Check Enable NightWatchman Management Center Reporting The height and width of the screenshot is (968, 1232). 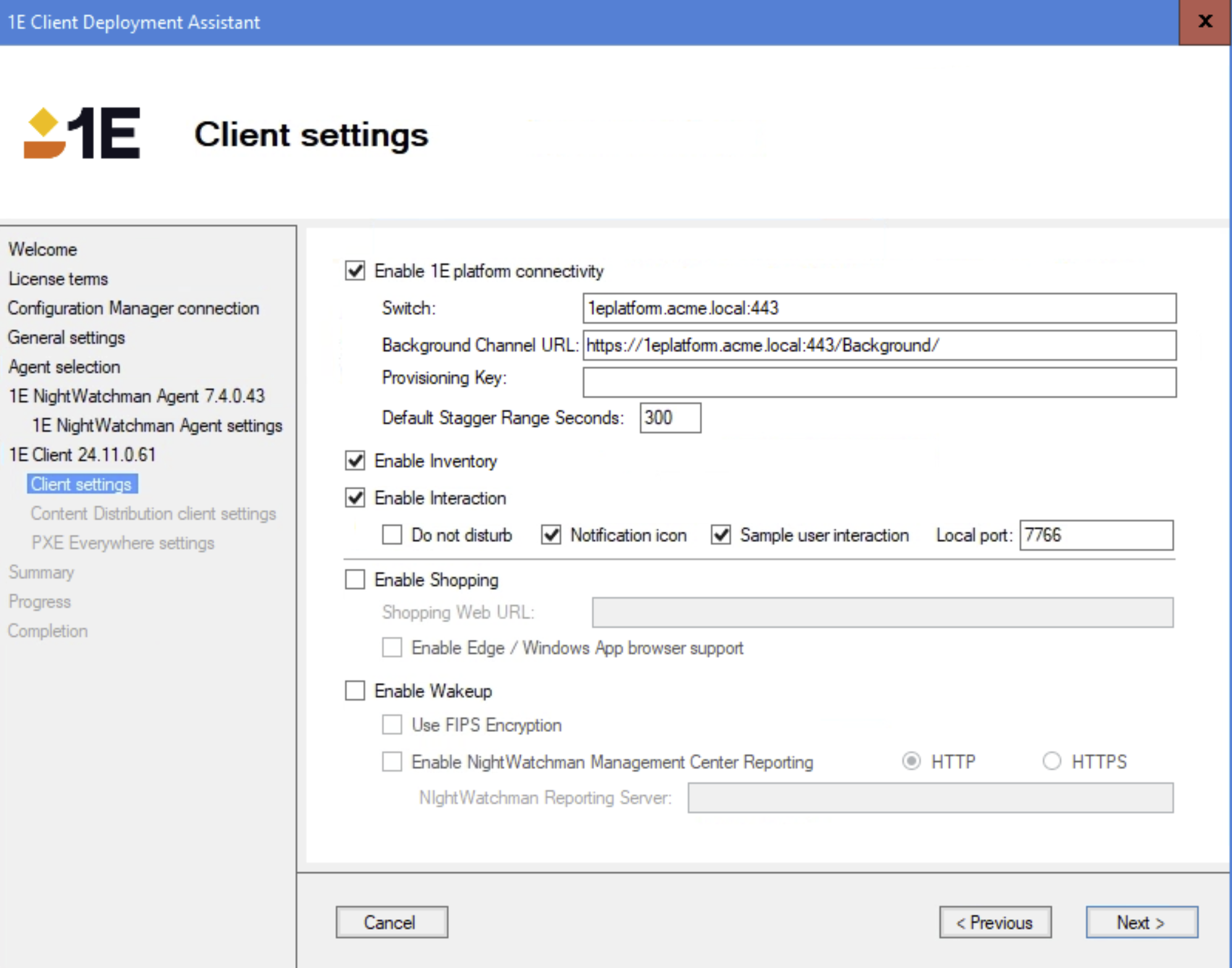[392, 762]
